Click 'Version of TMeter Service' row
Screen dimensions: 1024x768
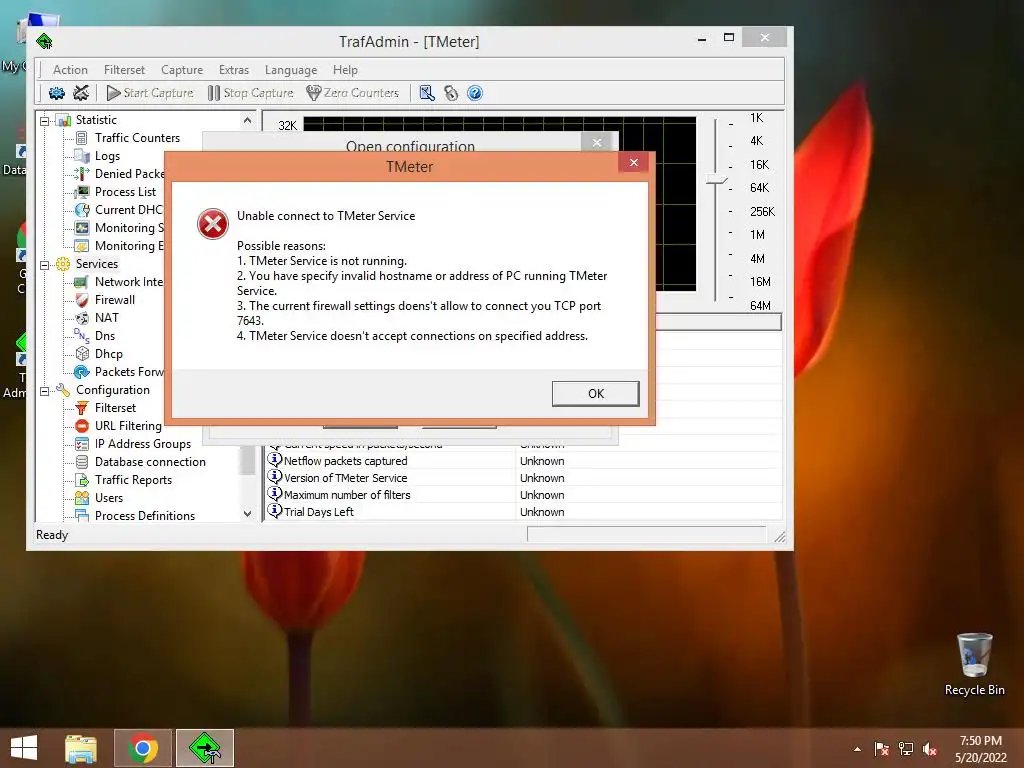pyautogui.click(x=524, y=478)
